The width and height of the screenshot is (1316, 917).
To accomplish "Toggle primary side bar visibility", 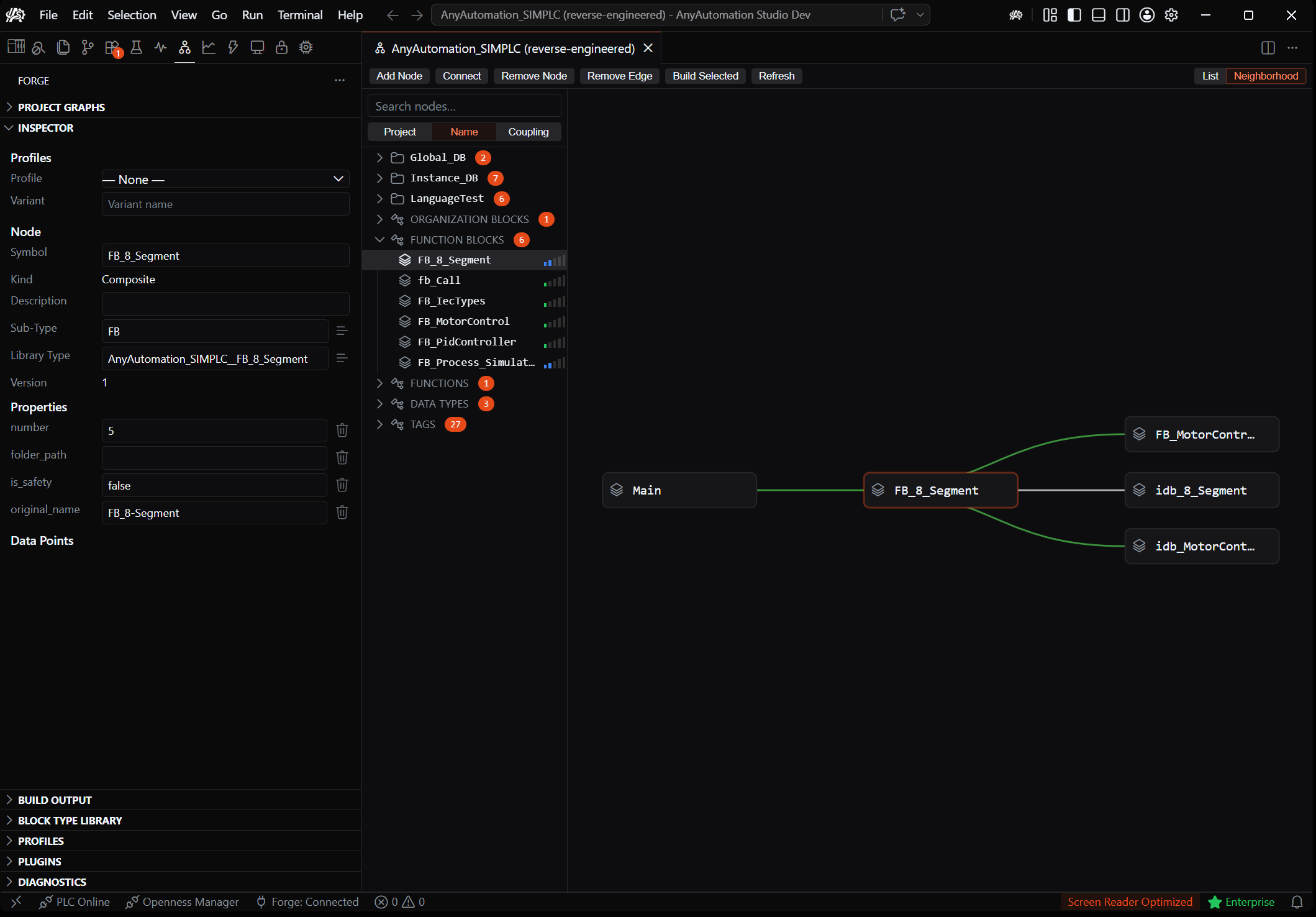I will tap(1074, 15).
